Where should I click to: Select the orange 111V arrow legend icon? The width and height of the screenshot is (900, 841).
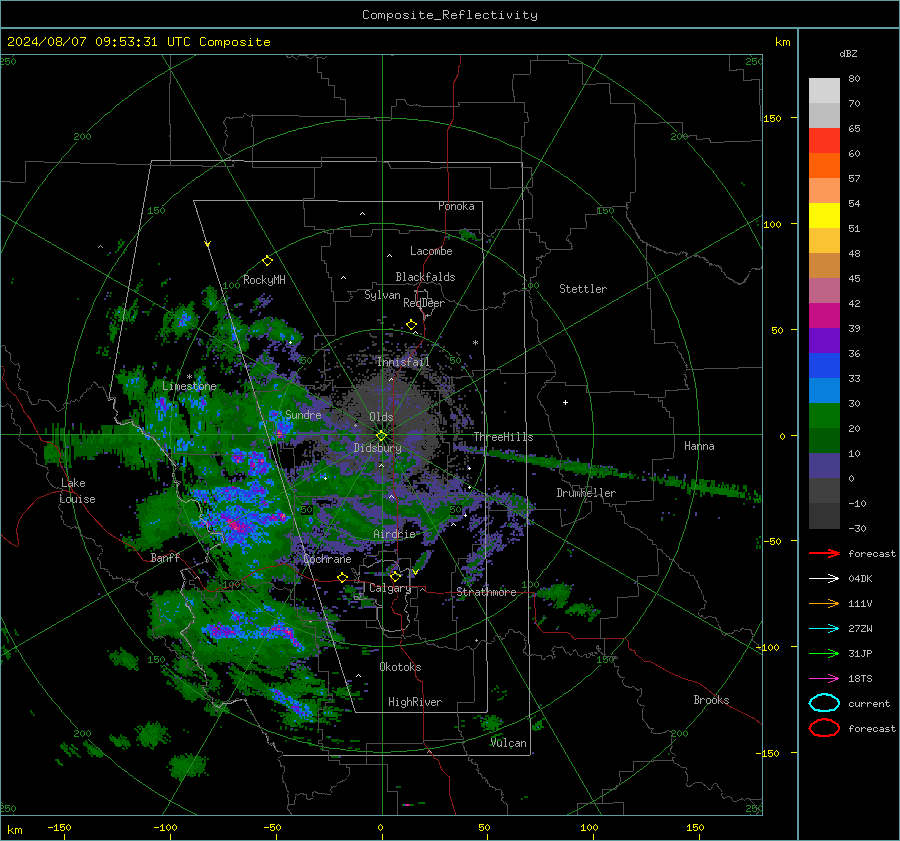(x=824, y=603)
